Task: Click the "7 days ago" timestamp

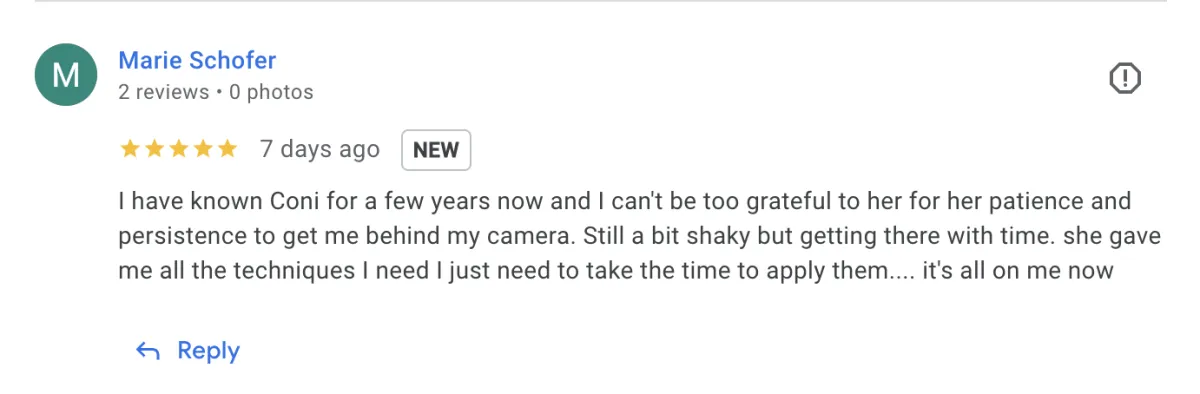Action: coord(320,150)
